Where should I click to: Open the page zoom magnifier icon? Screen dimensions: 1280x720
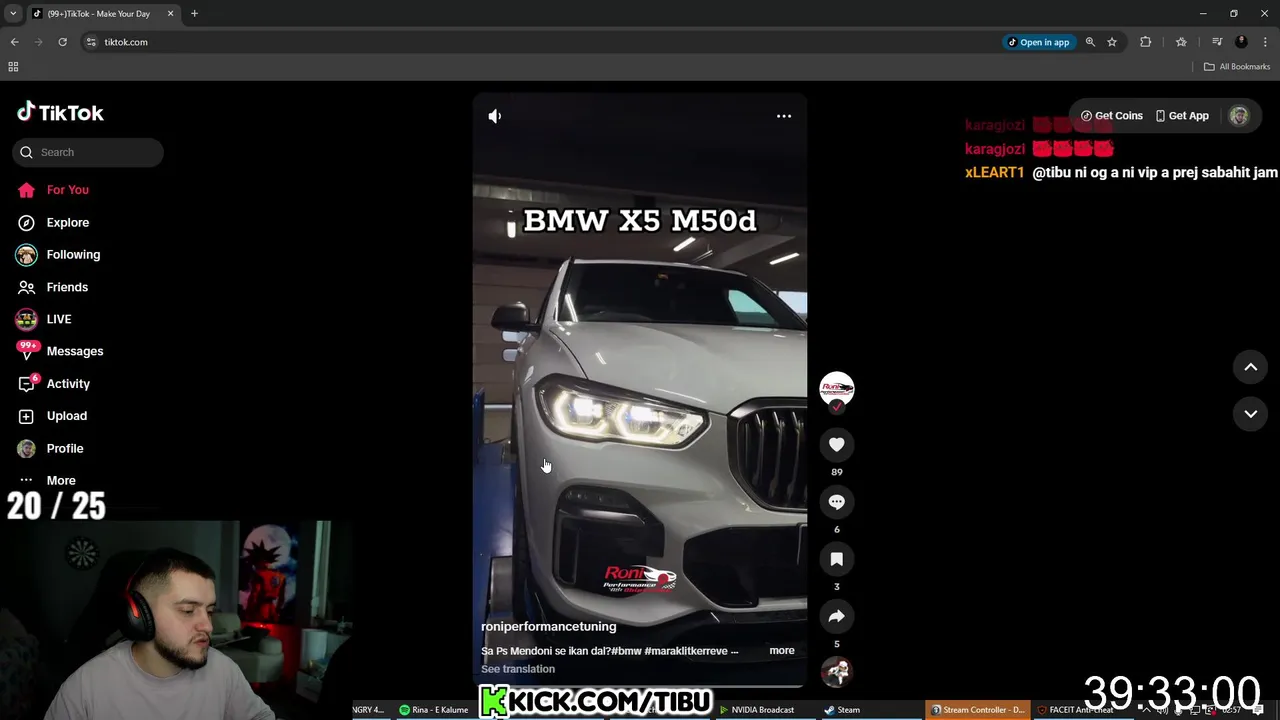(x=1090, y=42)
